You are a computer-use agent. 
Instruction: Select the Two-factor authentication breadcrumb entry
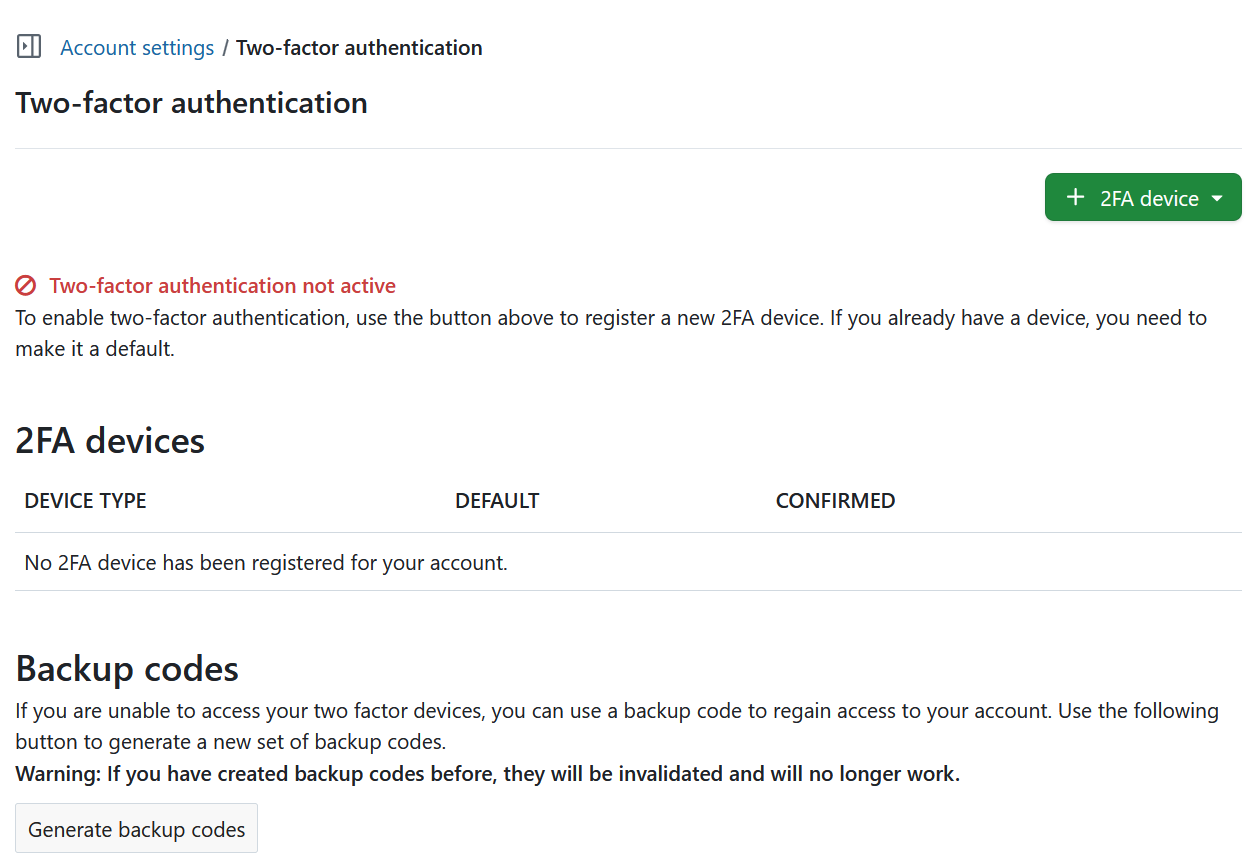359,47
